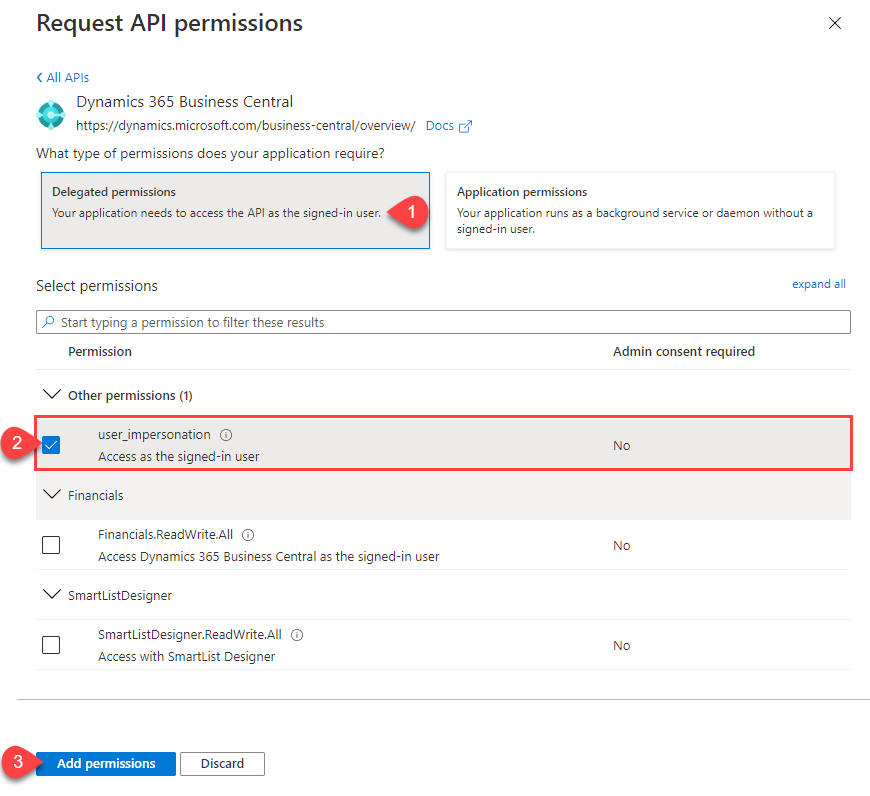
Task: Open the Docs link
Action: 439,126
